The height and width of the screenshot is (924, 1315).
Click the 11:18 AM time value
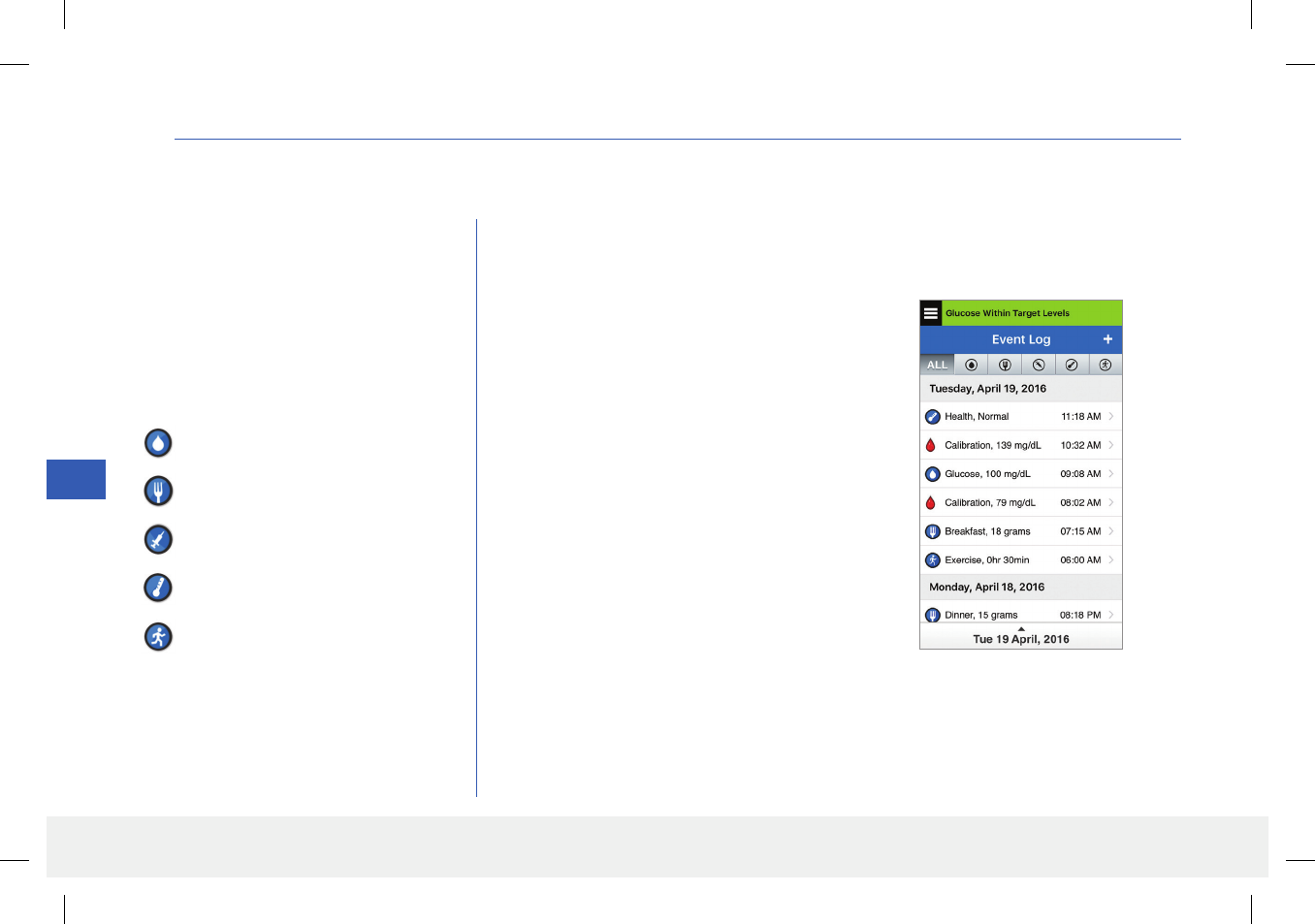tap(1080, 417)
